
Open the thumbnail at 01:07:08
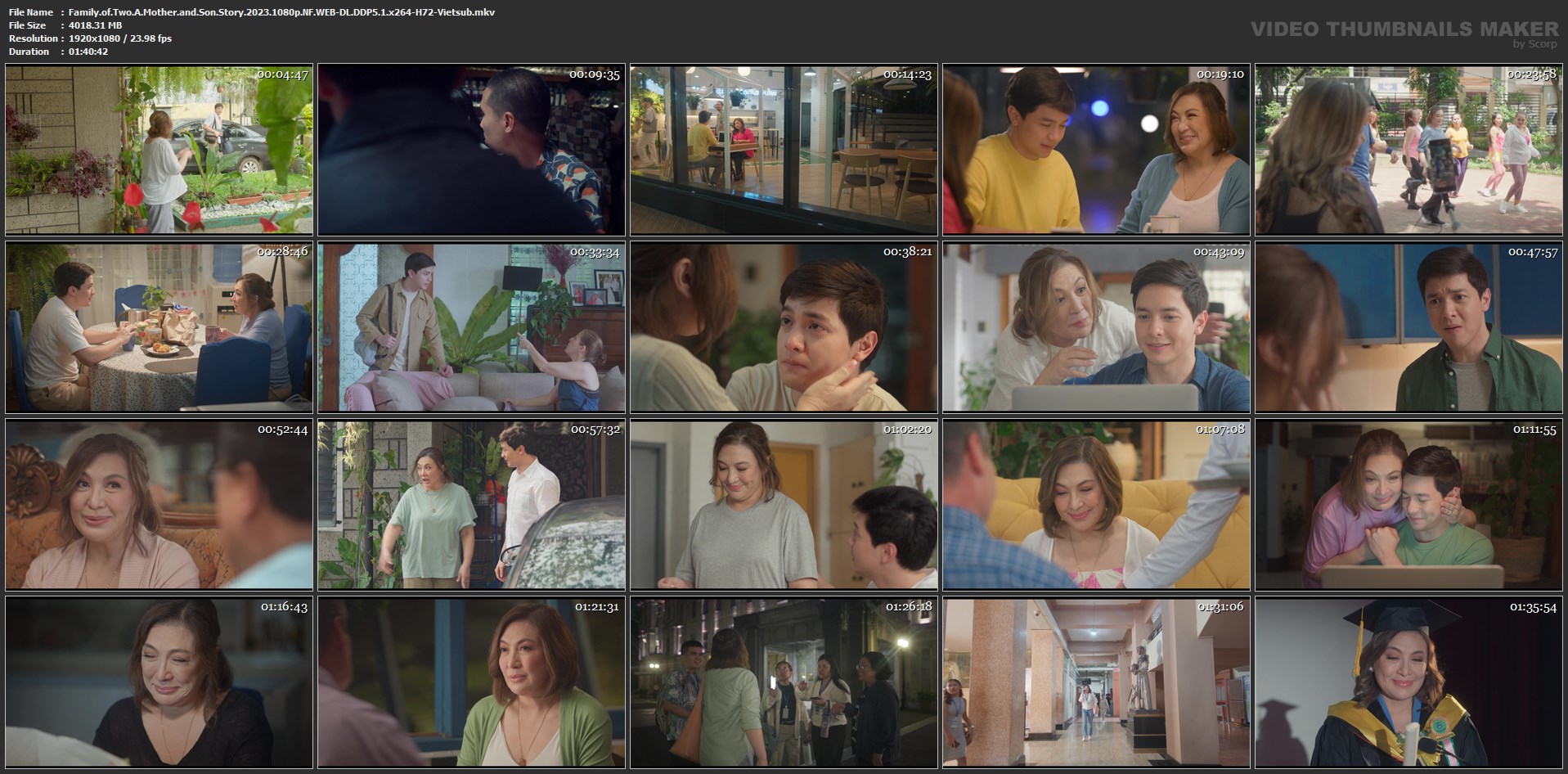click(1096, 505)
